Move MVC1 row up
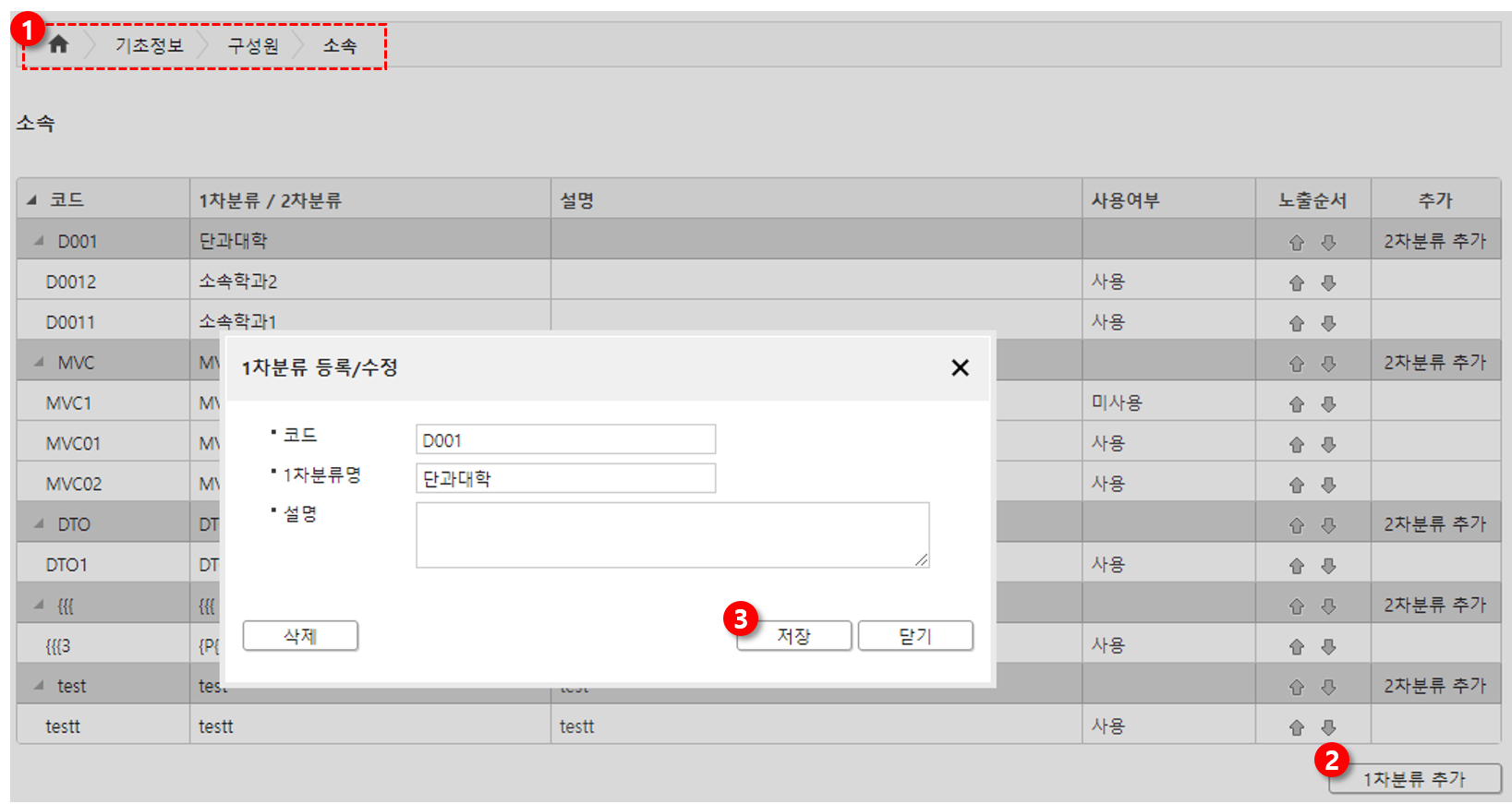This screenshot has width=1512, height=804. click(1297, 404)
